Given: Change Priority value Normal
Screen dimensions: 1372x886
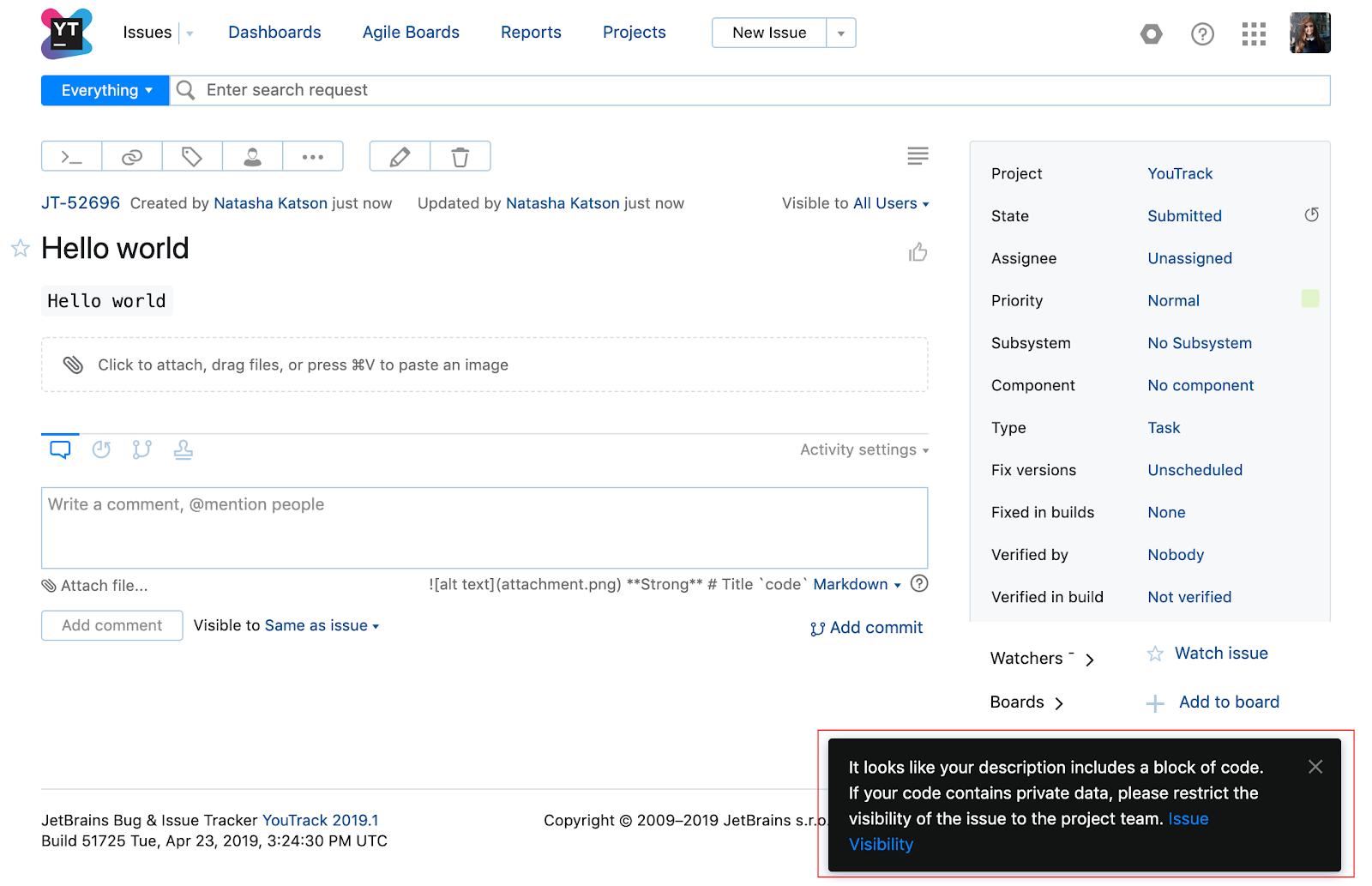Looking at the screenshot, I should (x=1173, y=301).
